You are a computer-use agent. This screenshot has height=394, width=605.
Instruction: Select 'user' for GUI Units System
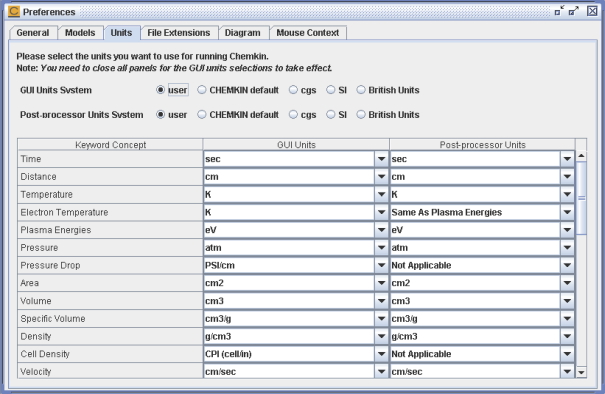172,90
